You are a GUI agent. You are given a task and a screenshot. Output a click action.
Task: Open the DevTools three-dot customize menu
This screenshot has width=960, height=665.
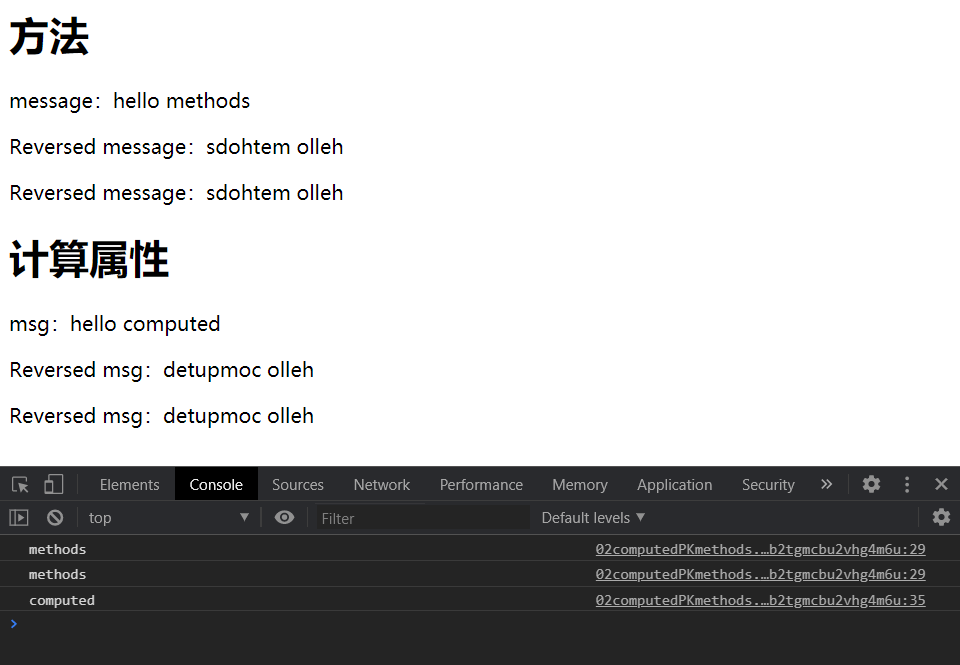tap(907, 485)
